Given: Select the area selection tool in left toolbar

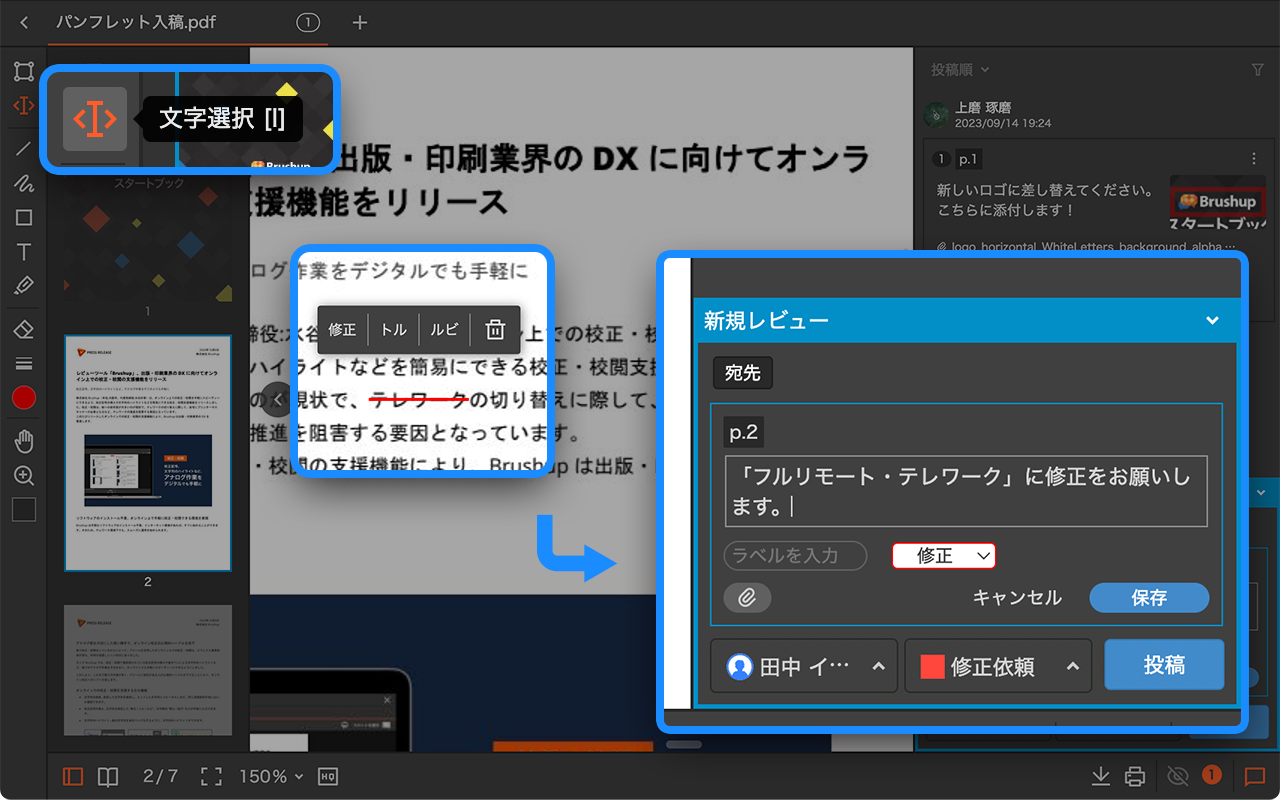Looking at the screenshot, I should (x=24, y=72).
